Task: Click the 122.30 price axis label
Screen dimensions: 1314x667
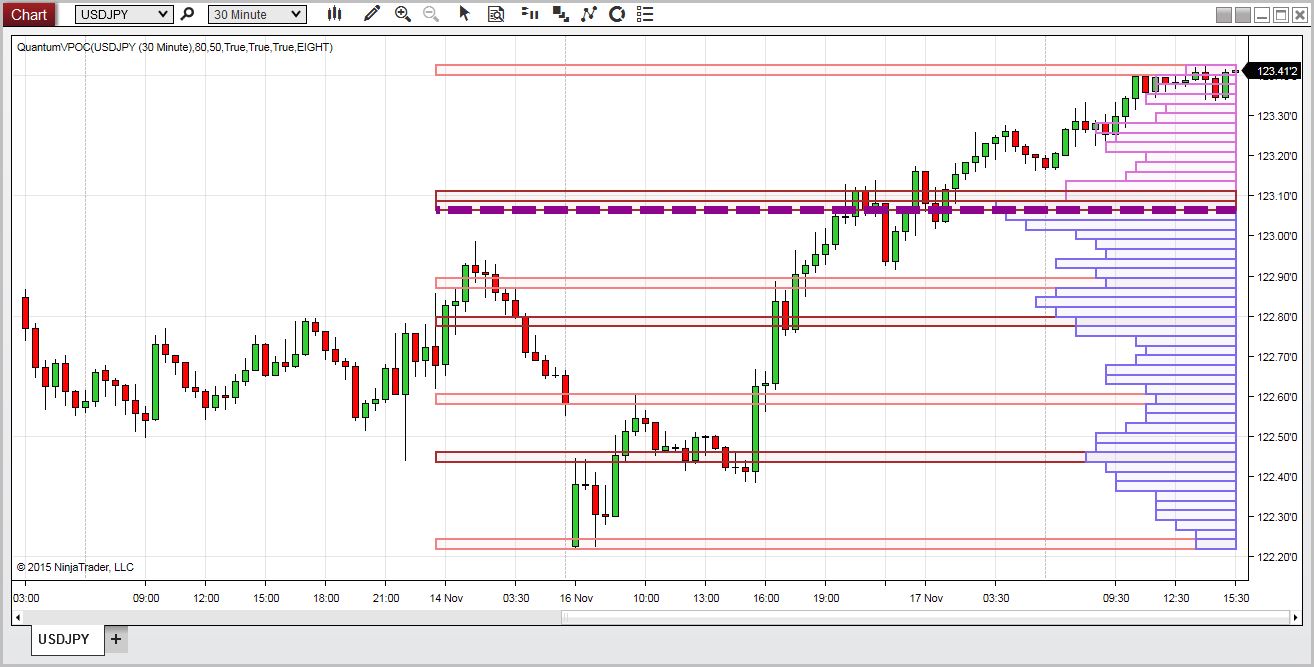Action: click(1278, 517)
